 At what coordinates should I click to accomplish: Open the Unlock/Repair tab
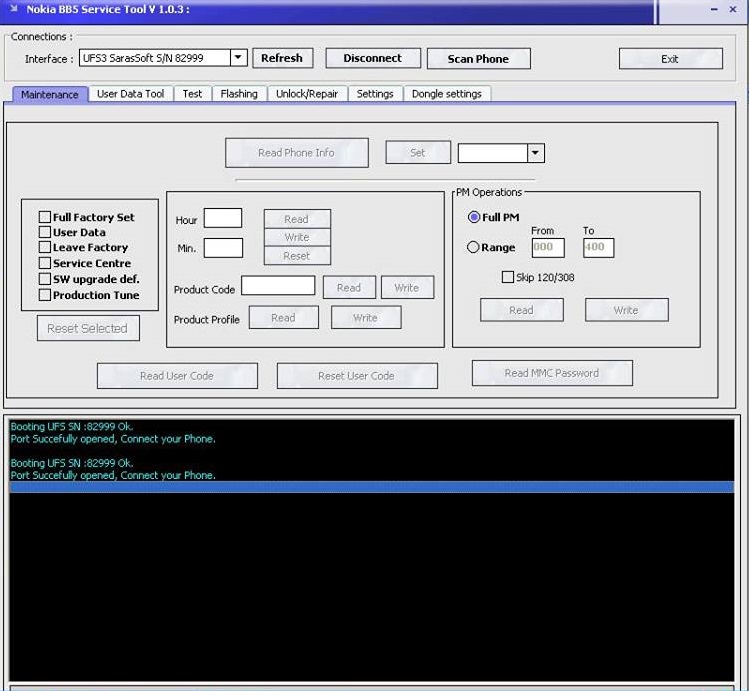point(307,94)
